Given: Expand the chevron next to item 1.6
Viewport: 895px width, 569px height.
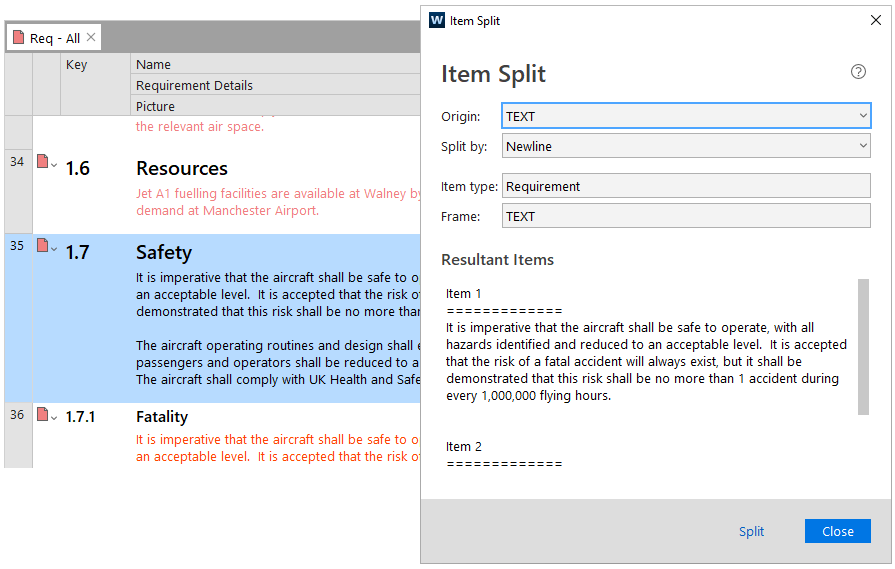Looking at the screenshot, I should tap(54, 166).
